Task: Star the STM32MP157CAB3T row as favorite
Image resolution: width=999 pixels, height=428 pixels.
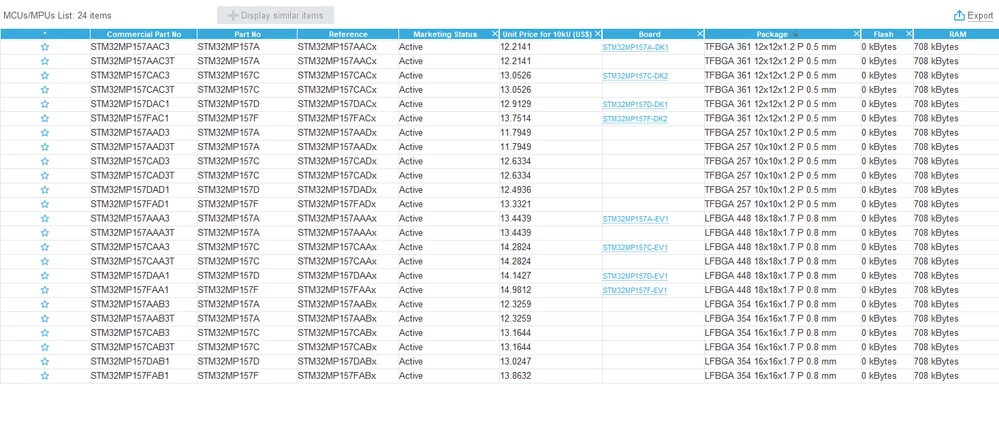Action: 45,348
